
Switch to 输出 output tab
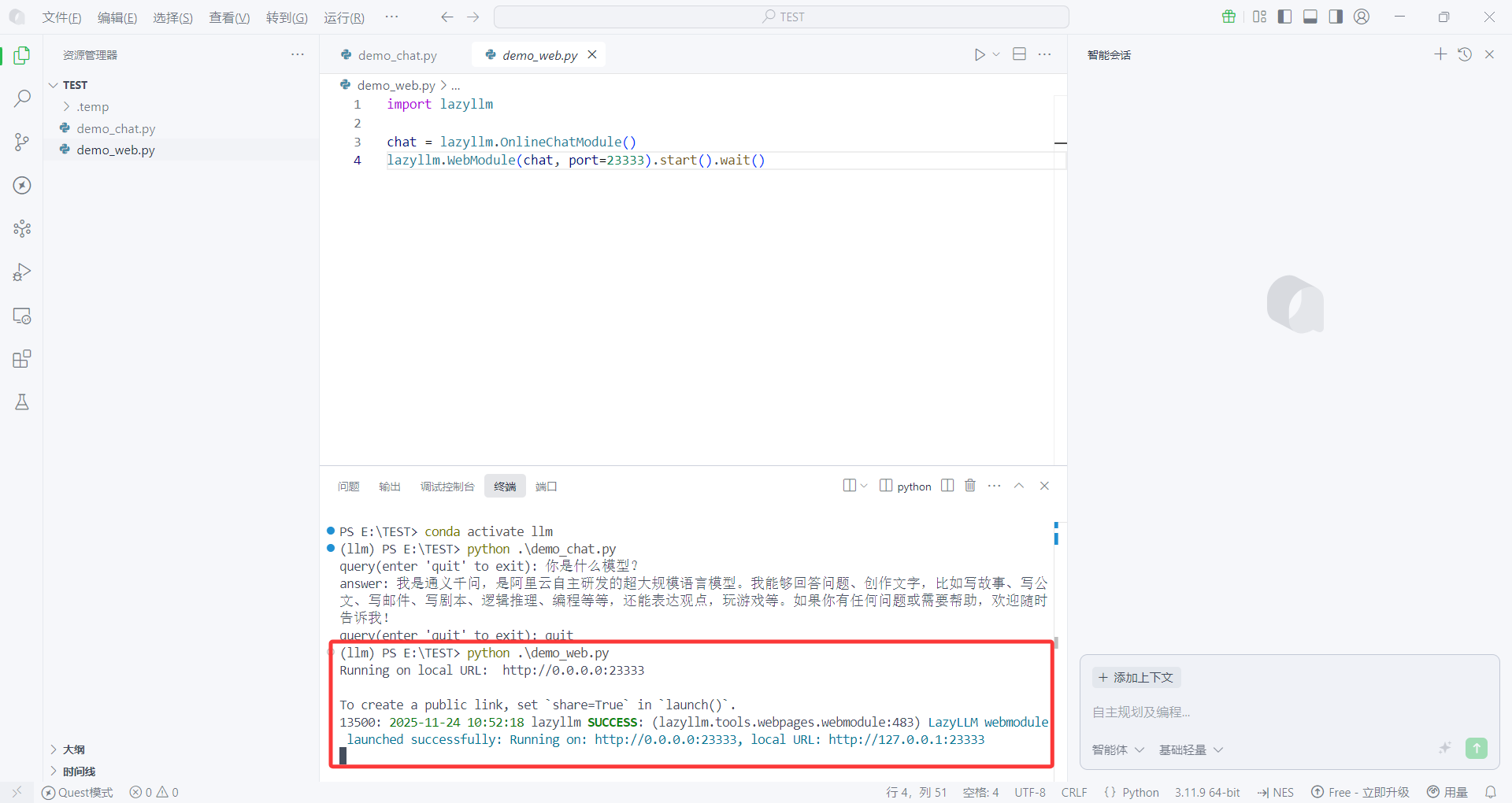pyautogui.click(x=390, y=487)
